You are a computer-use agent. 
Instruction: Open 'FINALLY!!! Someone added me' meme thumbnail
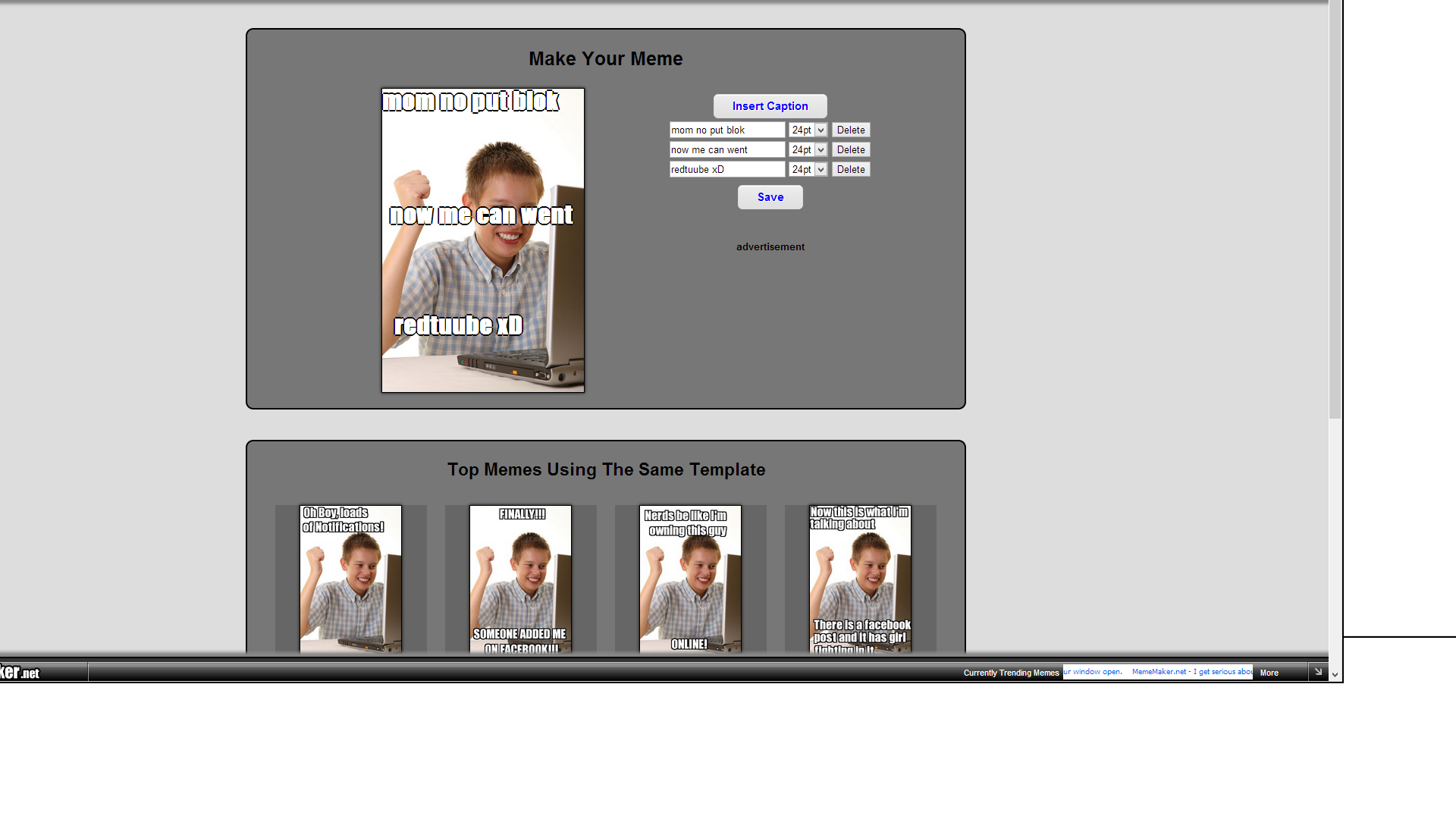pyautogui.click(x=520, y=579)
